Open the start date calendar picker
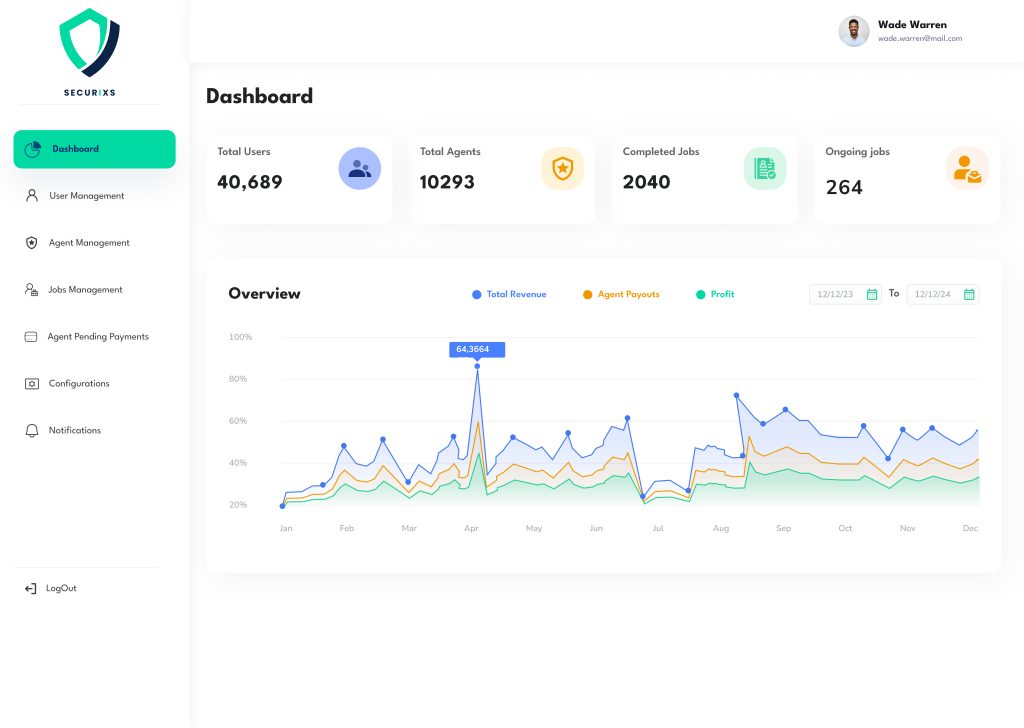Viewport: 1024px width, 728px height. tap(871, 295)
